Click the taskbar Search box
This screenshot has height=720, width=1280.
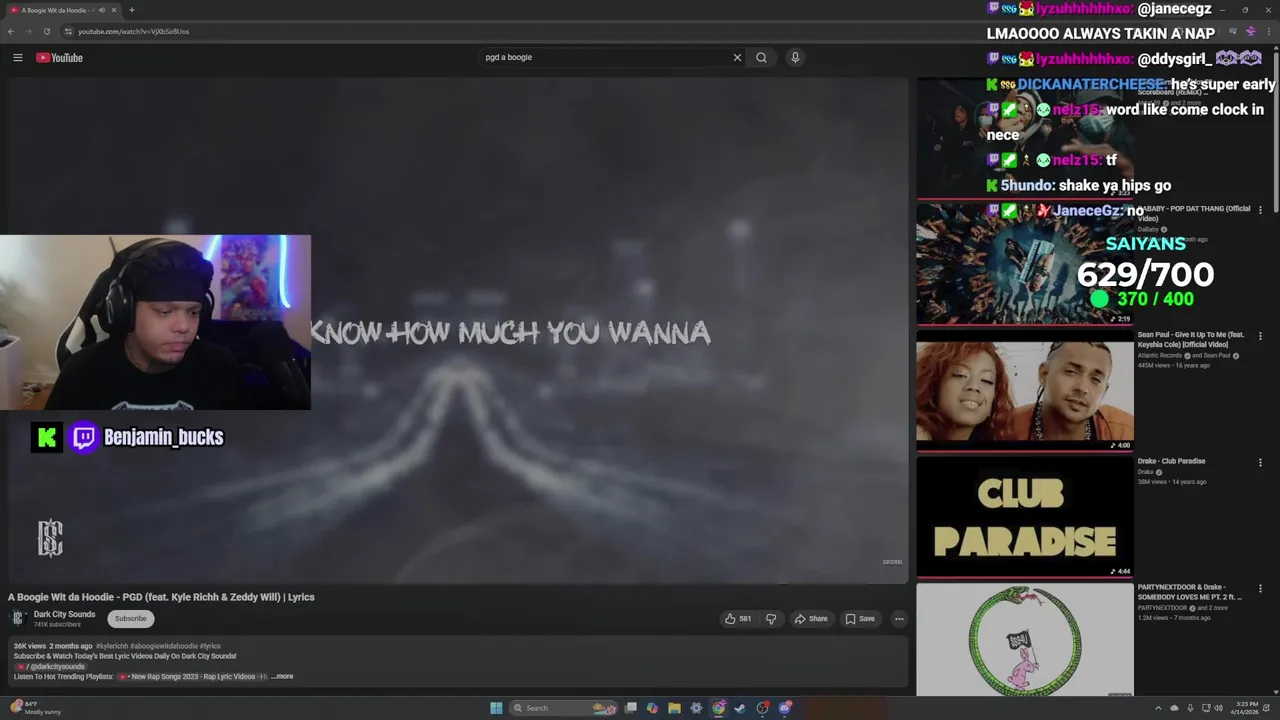(564, 708)
